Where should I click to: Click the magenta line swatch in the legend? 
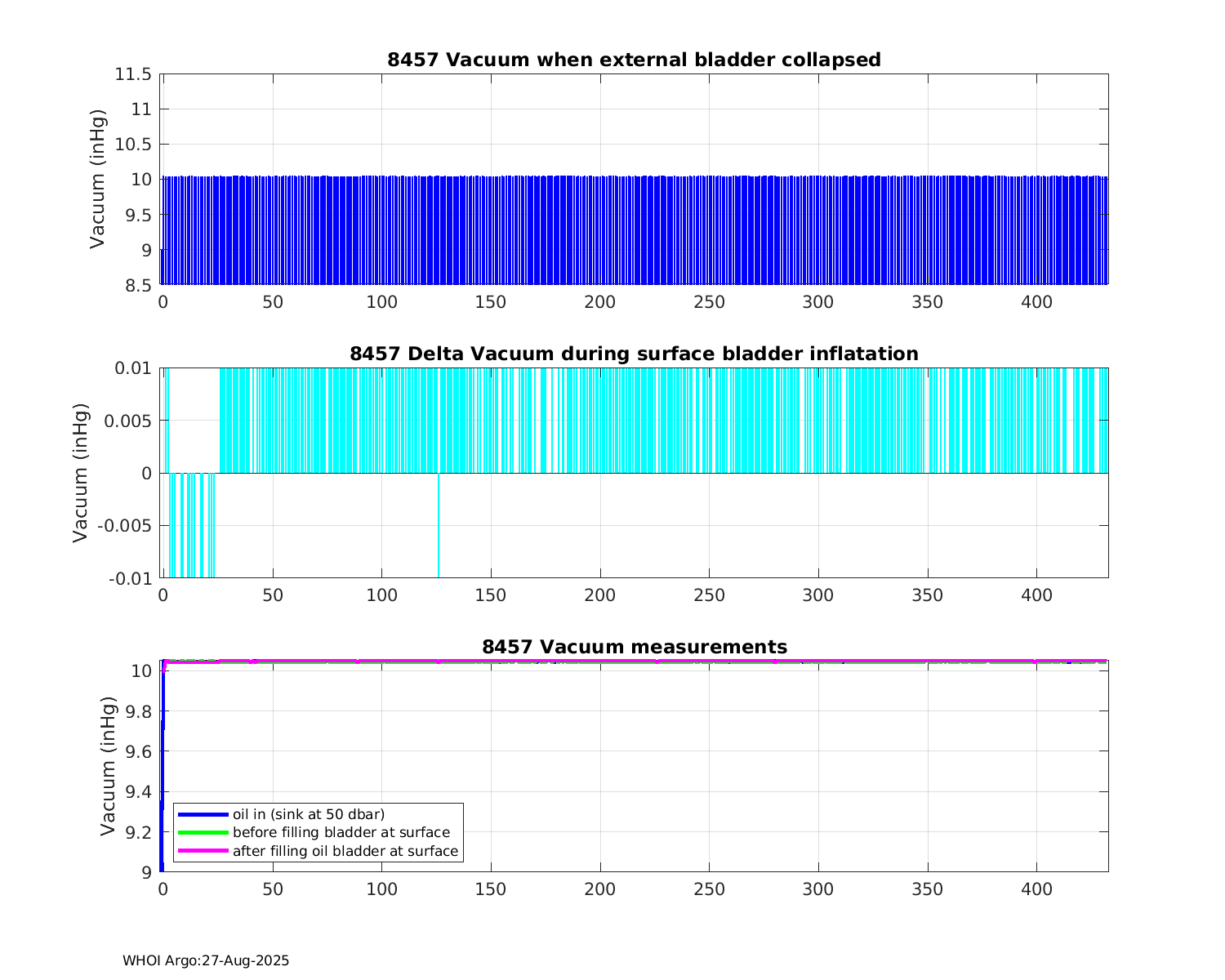point(203,851)
